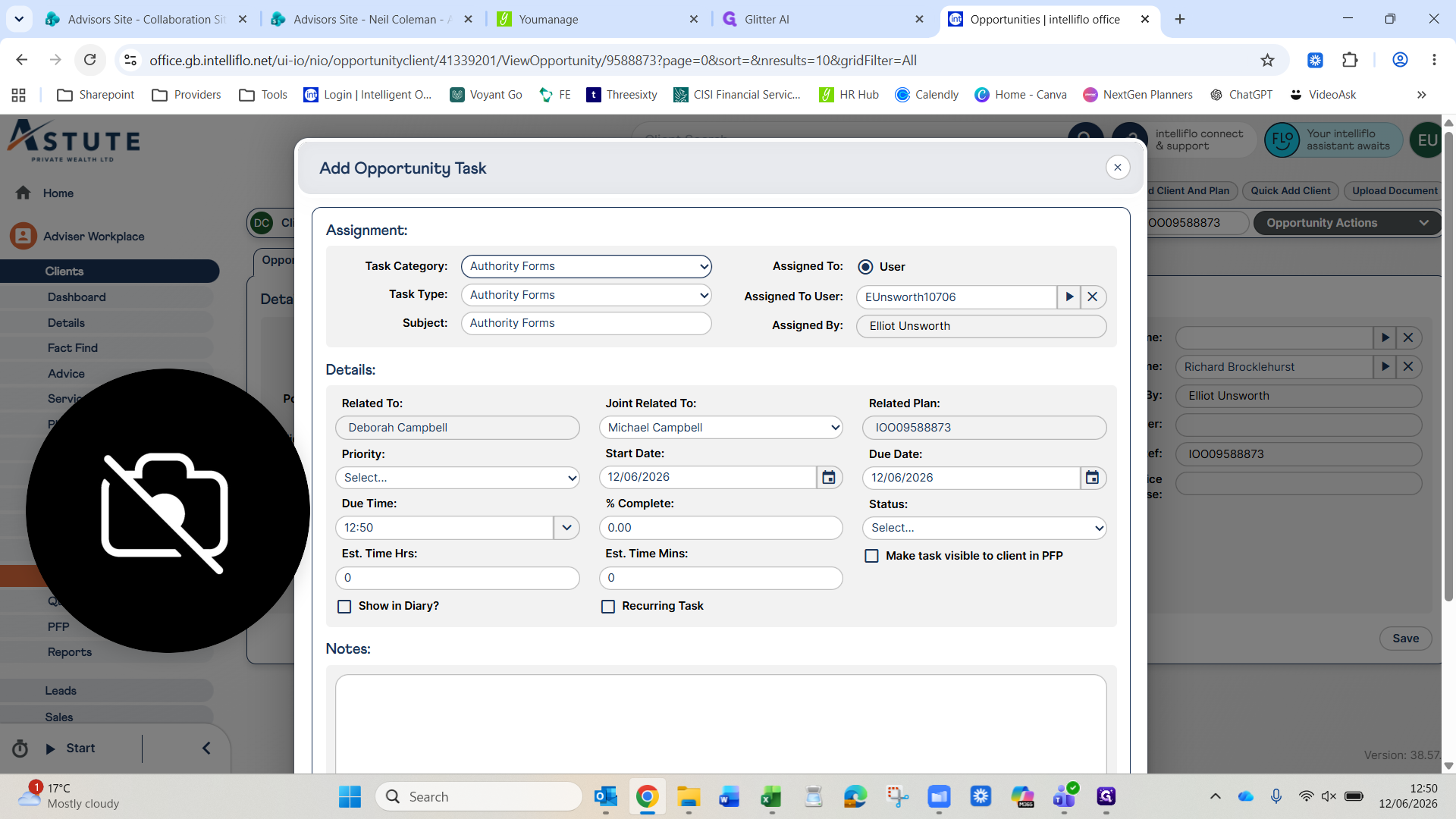Screen dimensions: 1456x819
Task: Open Reports in the sidebar
Action: pos(70,652)
